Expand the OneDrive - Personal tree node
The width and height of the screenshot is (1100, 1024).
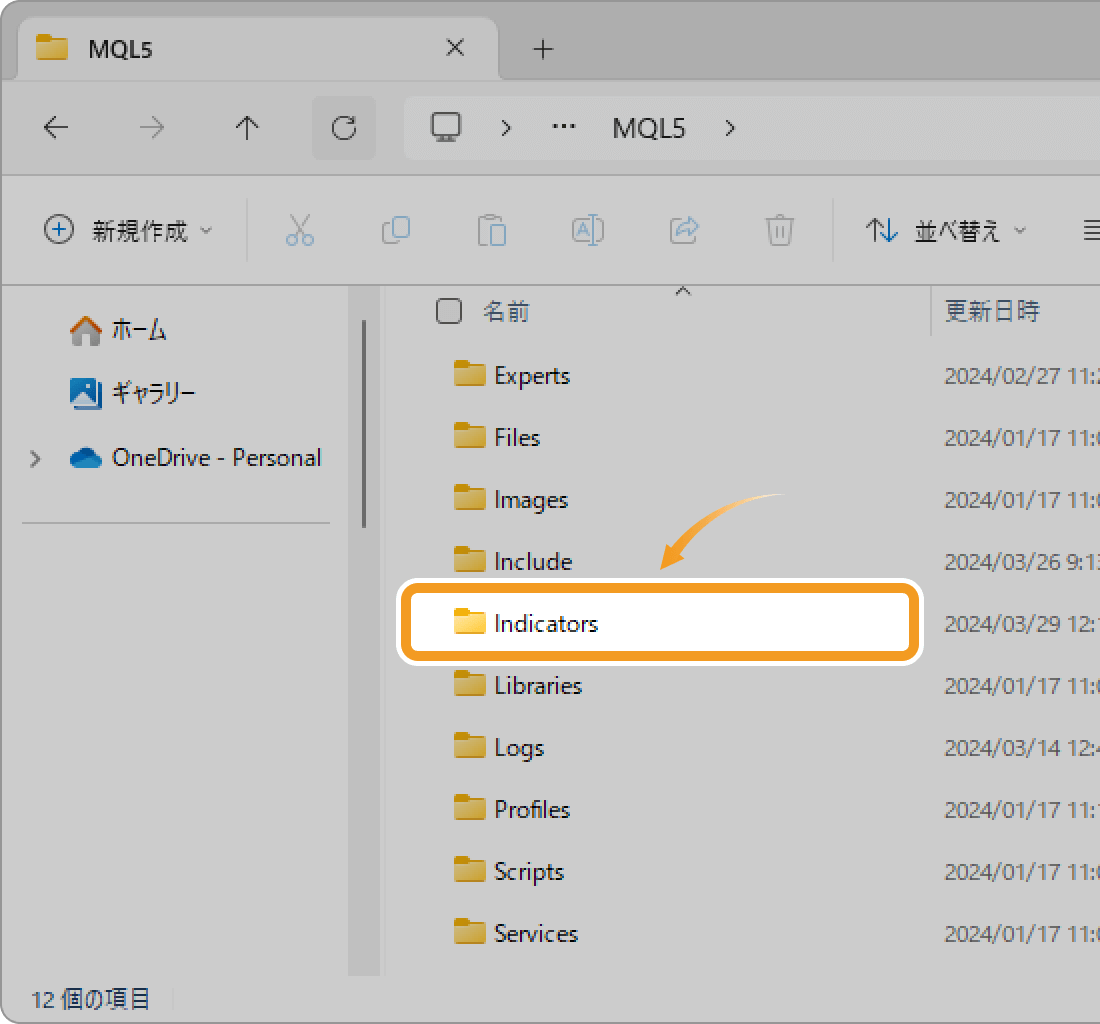[x=35, y=459]
